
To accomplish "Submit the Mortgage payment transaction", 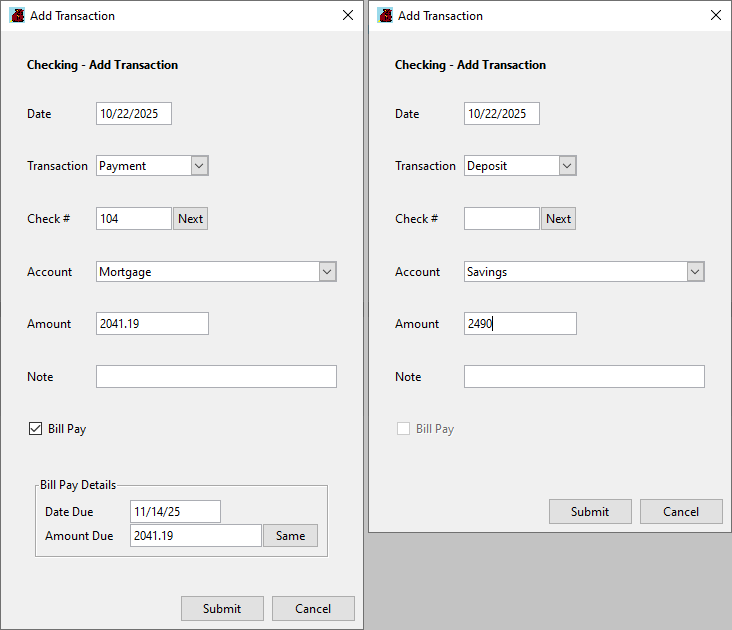I will tap(222, 608).
